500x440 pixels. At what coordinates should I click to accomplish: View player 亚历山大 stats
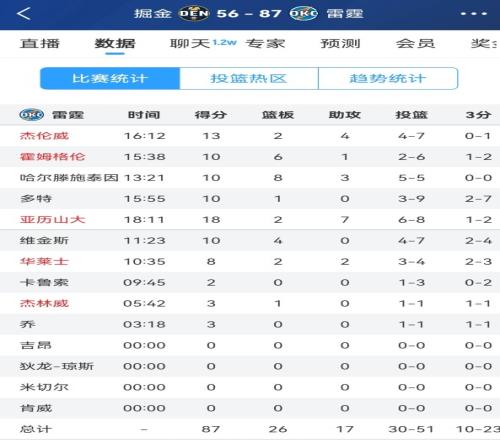[x=52, y=220]
